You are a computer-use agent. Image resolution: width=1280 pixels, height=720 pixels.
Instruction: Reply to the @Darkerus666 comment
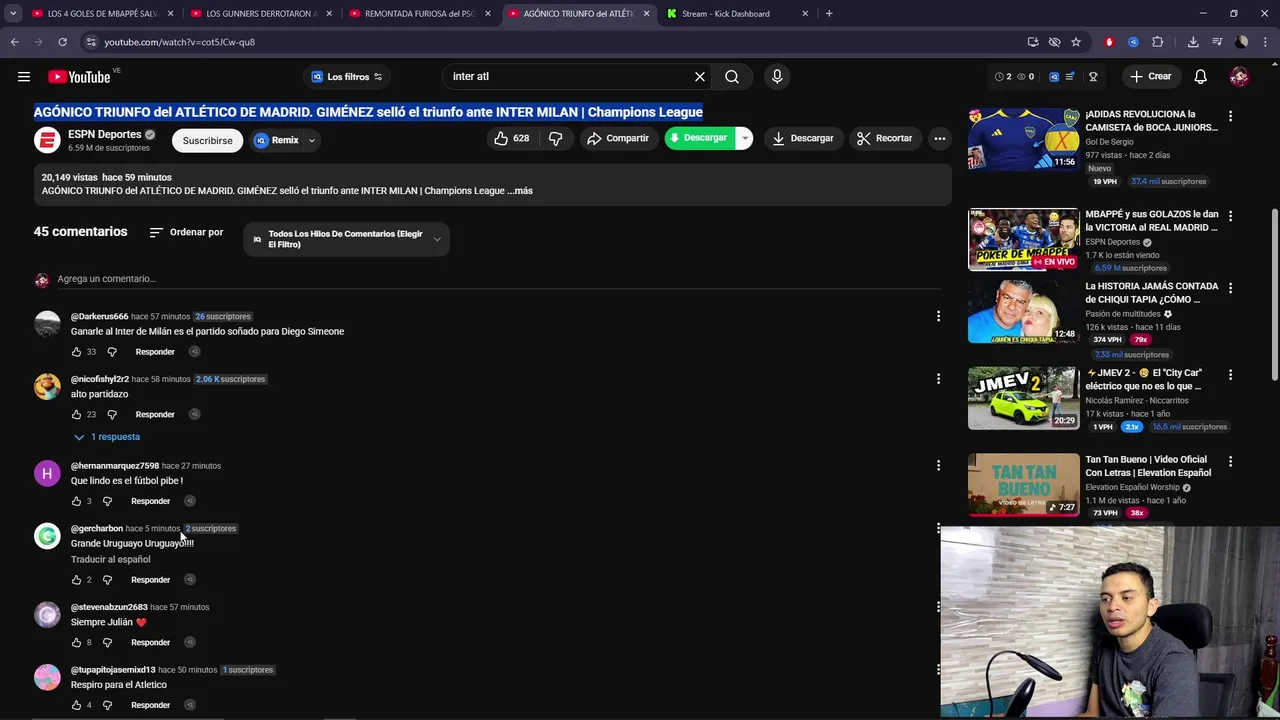(155, 352)
